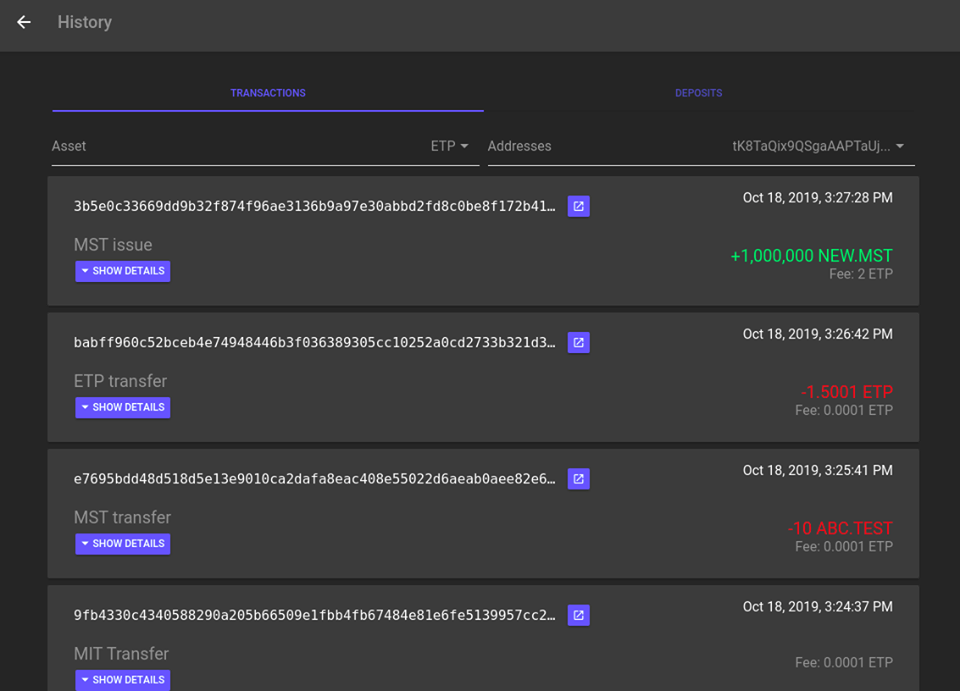Screen dimensions: 960x691
Task: Show details for the MST transfer
Action: pos(123,543)
